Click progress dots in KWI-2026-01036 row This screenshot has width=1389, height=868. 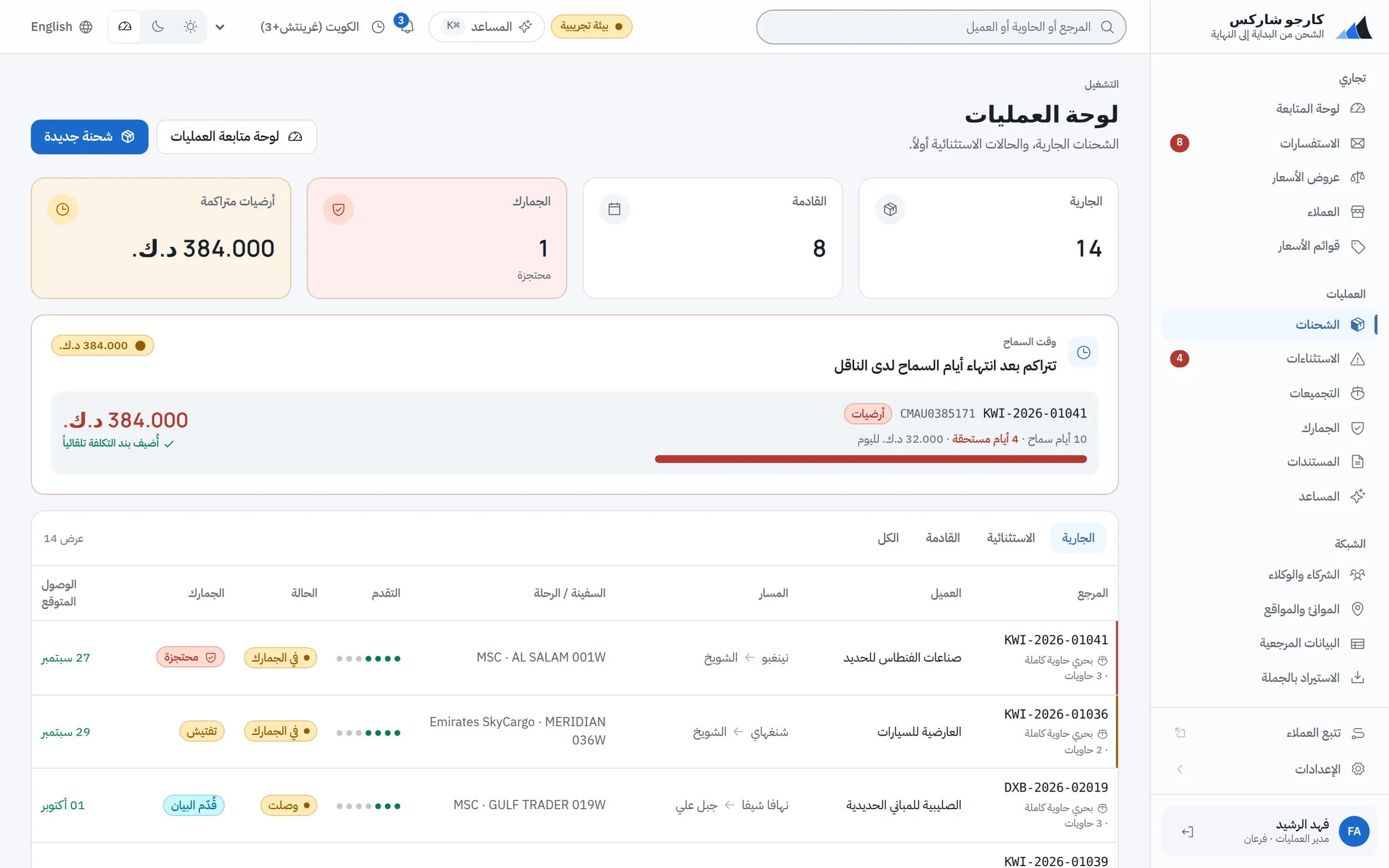pyautogui.click(x=368, y=733)
